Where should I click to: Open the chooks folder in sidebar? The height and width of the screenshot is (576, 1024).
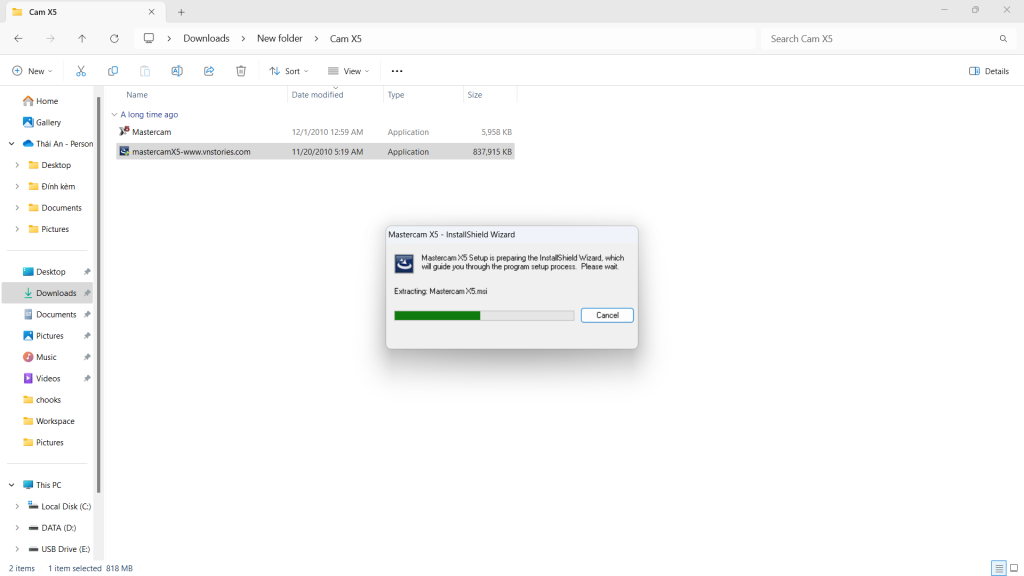point(48,400)
